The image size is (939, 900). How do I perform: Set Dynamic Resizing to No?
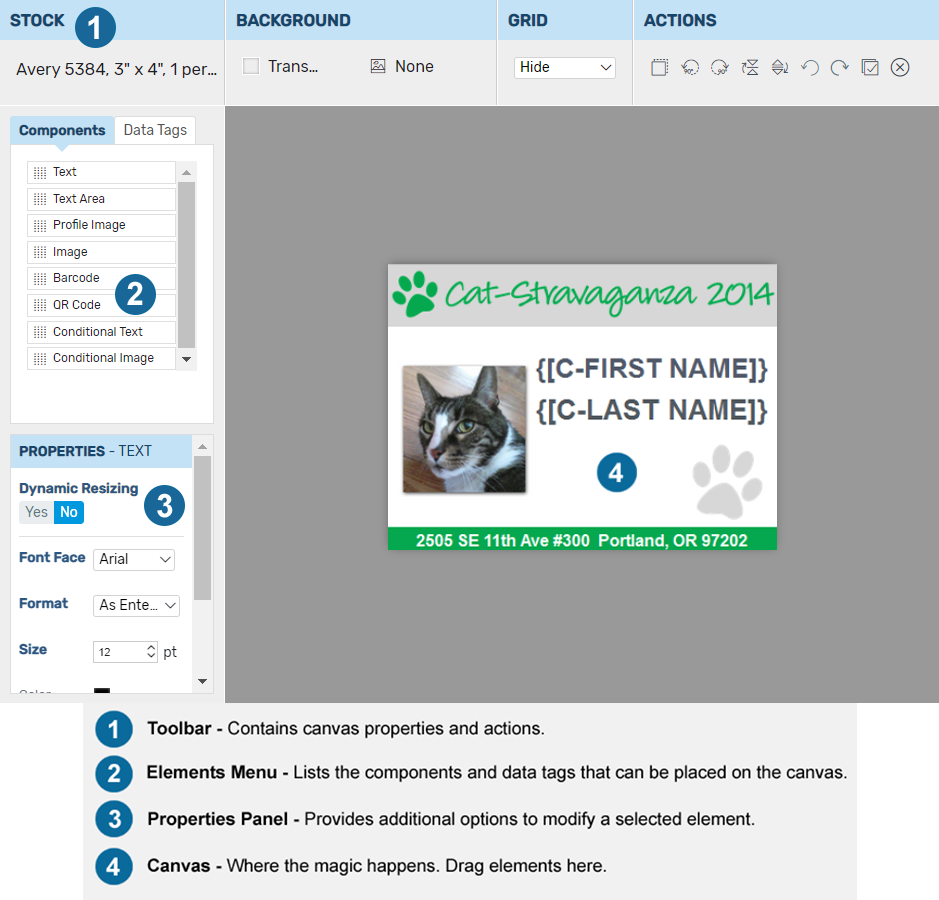point(68,511)
